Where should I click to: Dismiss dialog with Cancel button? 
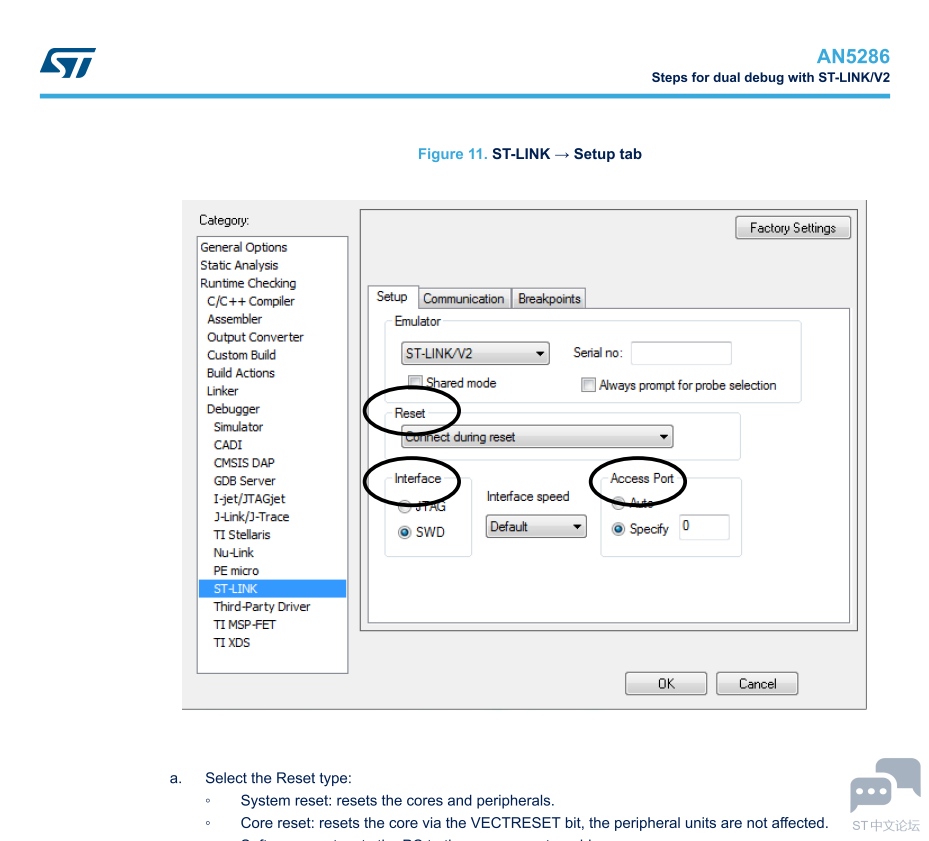pyautogui.click(x=757, y=683)
